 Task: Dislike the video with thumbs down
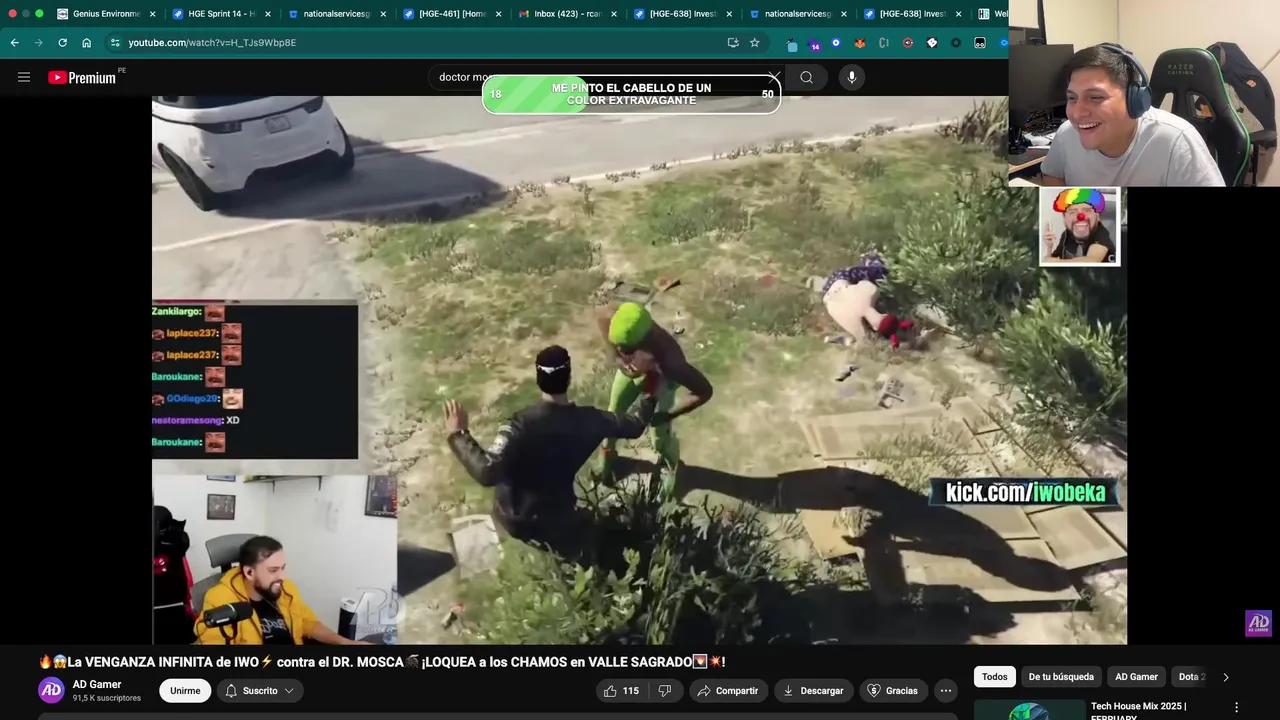point(665,690)
